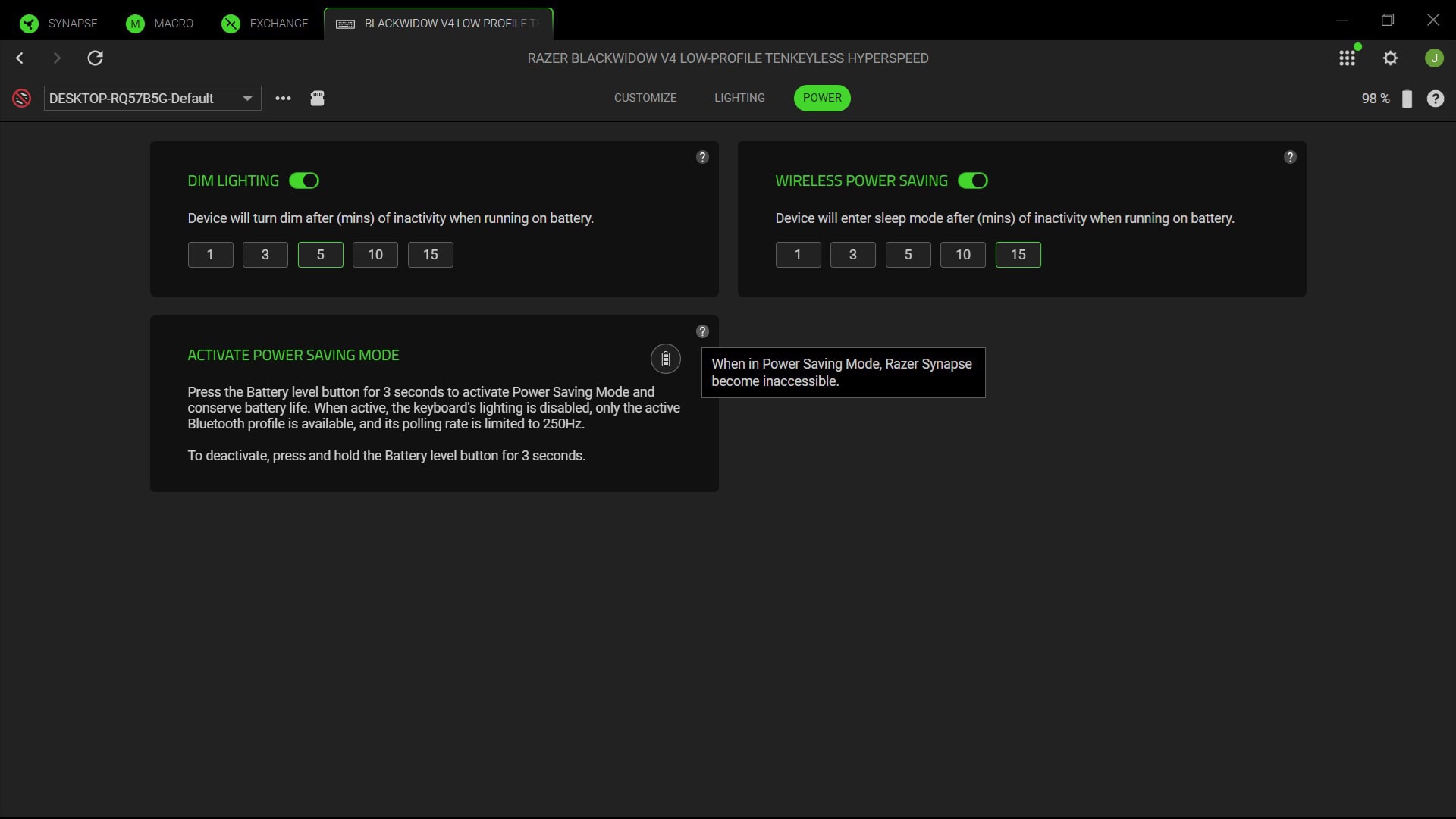Switch to the Macro tab

click(x=160, y=24)
